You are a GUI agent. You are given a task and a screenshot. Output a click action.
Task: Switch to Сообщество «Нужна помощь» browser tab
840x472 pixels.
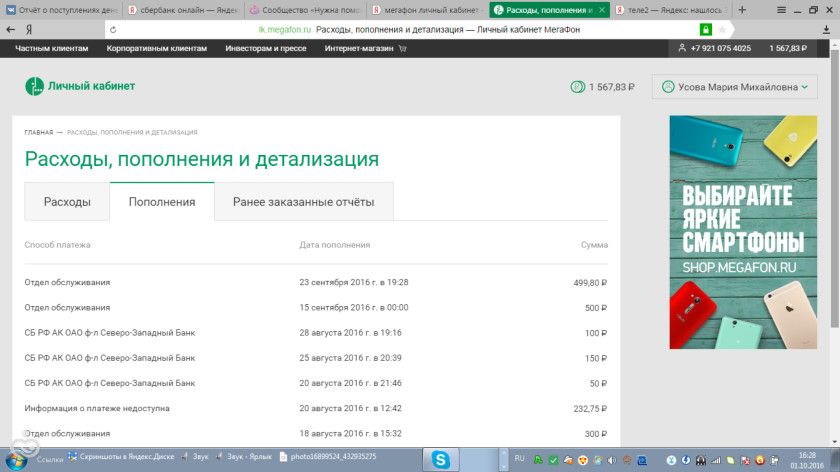point(306,10)
